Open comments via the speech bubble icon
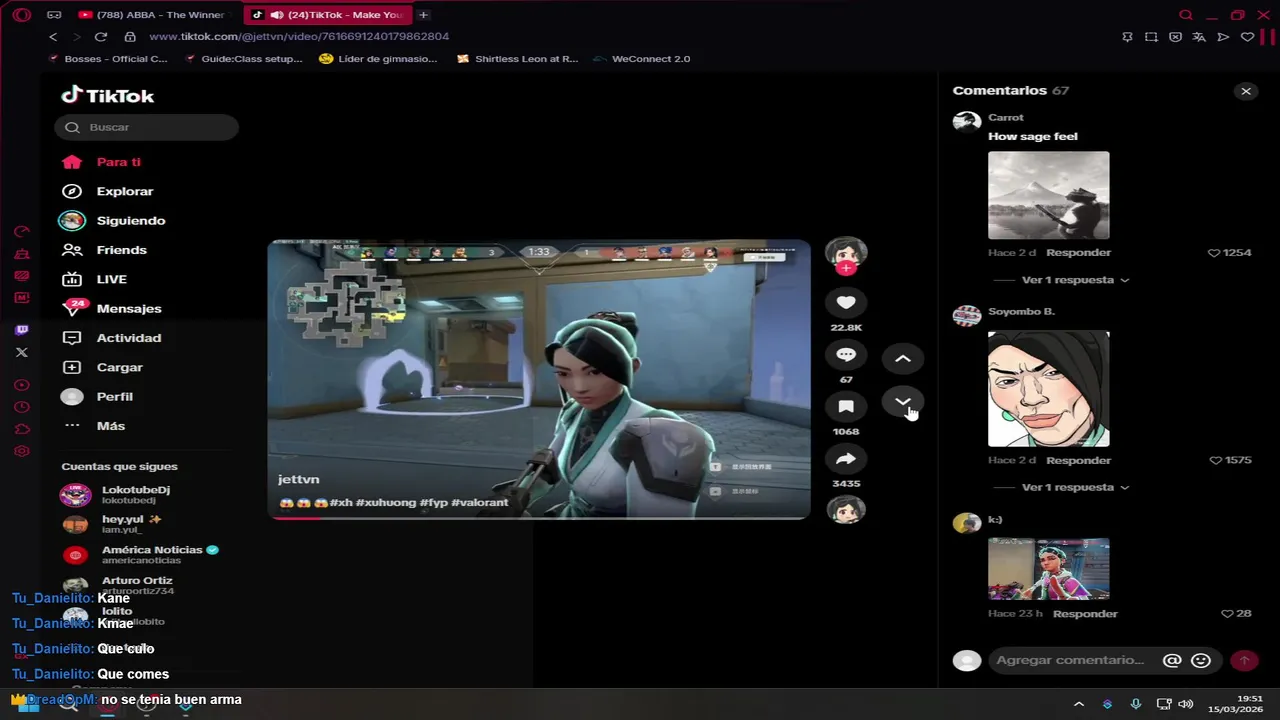1280x720 pixels. click(x=846, y=354)
